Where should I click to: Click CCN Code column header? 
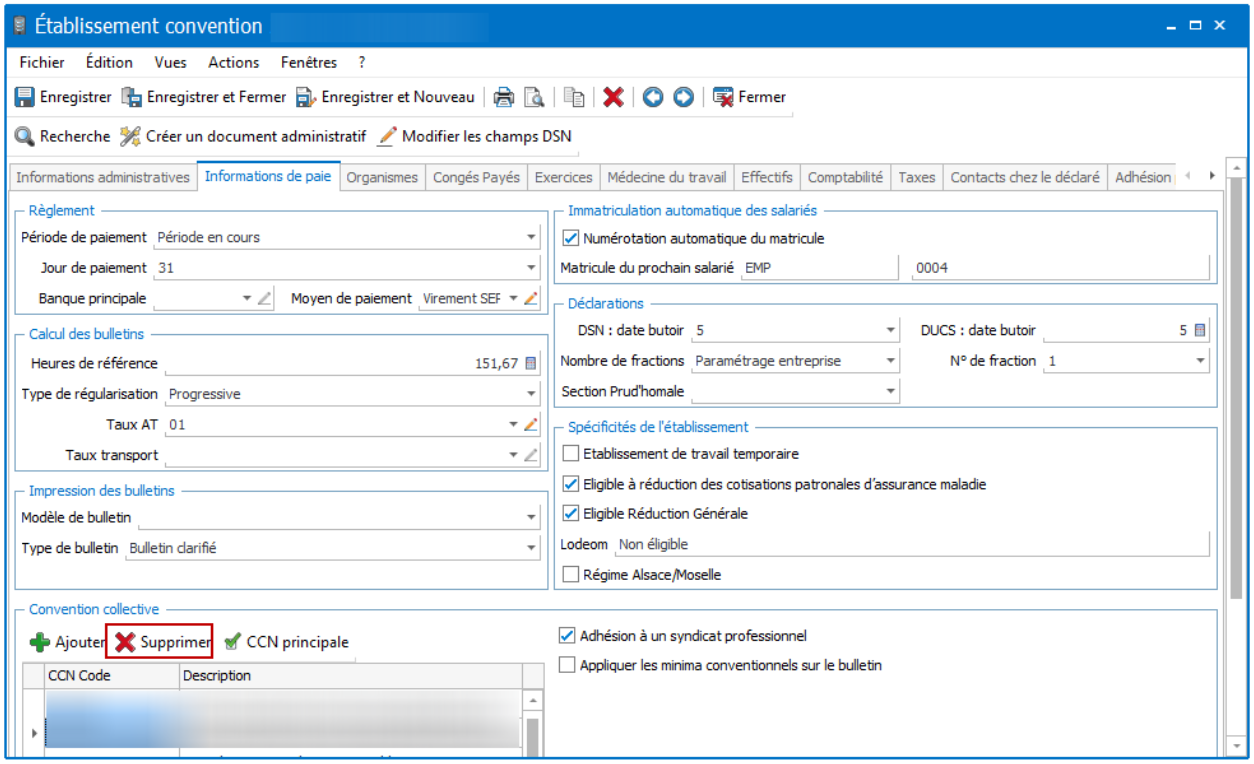112,675
